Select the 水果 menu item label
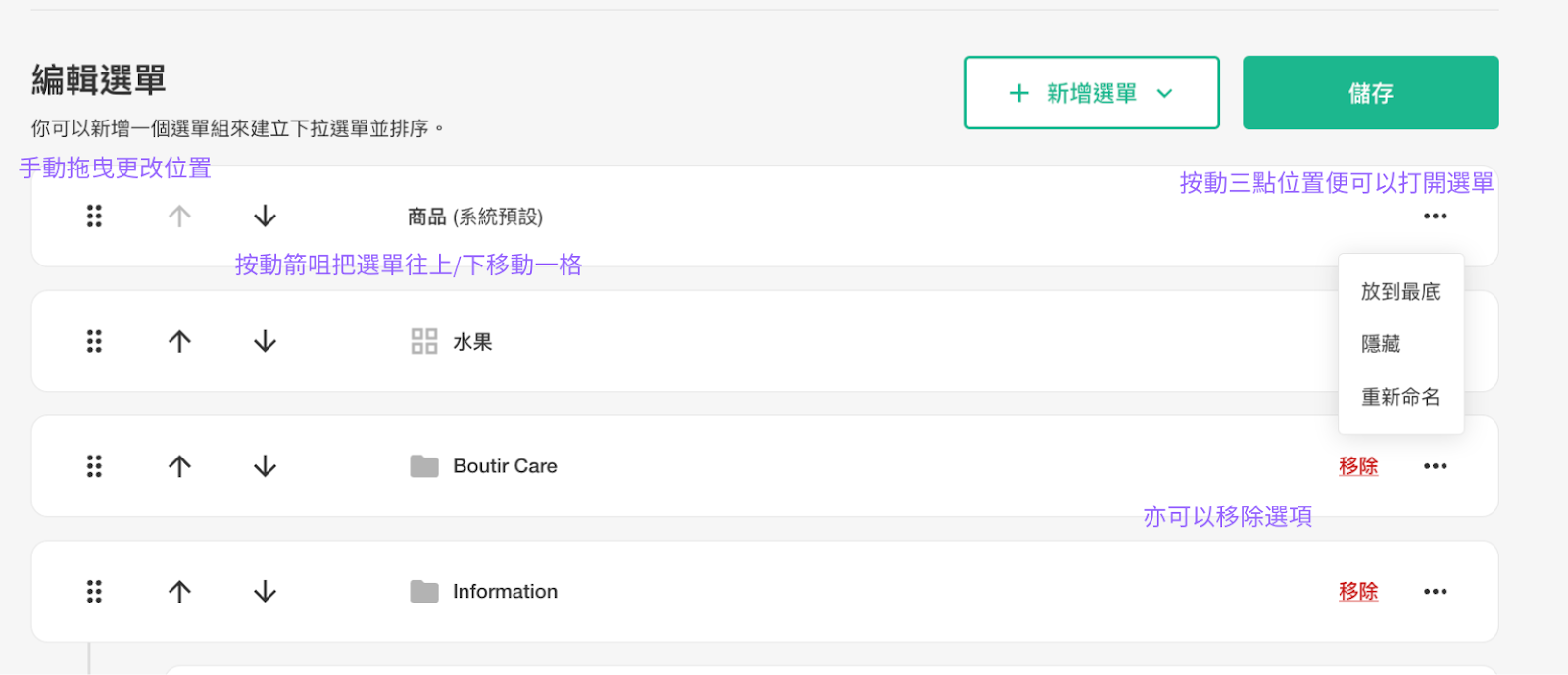 472,341
